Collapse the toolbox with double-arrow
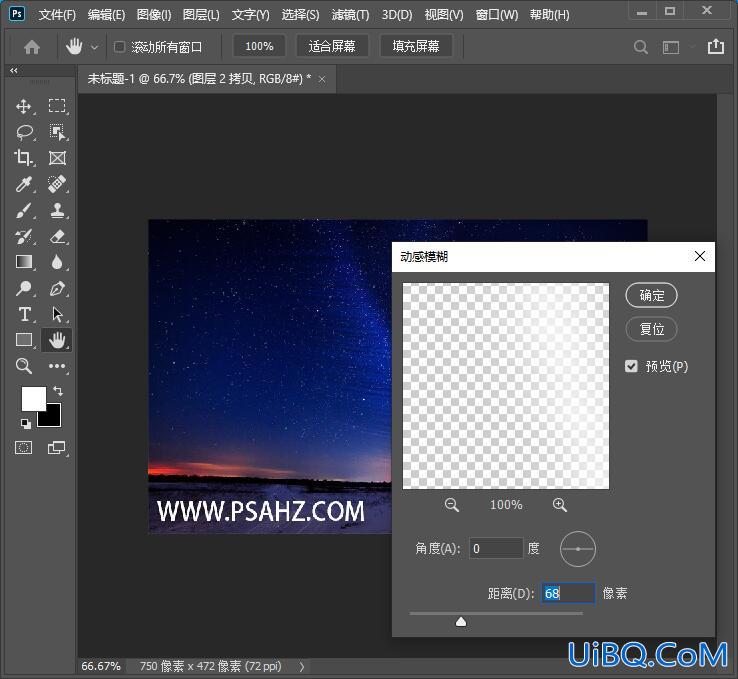Image resolution: width=738 pixels, height=679 pixels. click(14, 71)
